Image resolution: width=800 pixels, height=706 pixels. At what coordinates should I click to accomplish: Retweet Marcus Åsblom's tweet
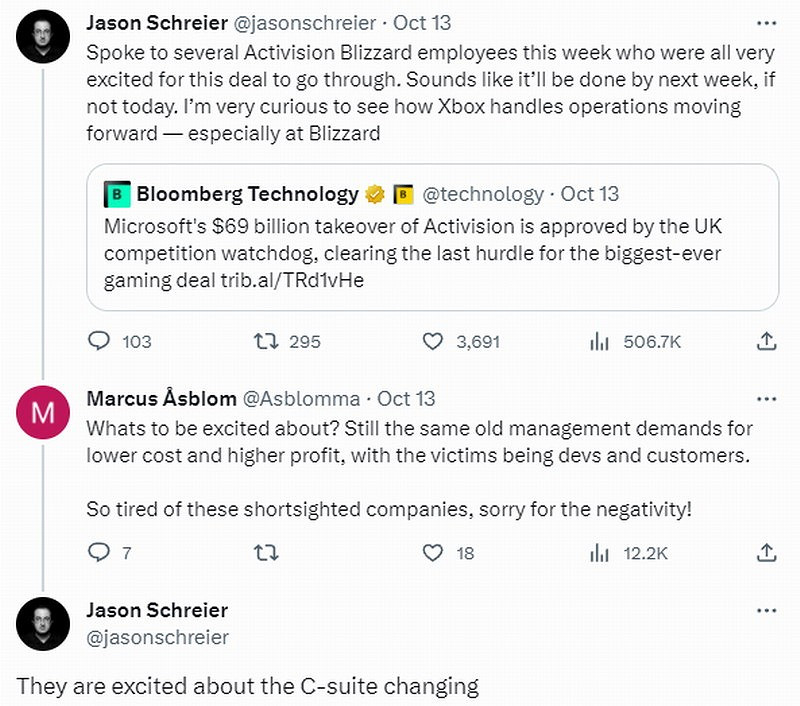click(x=266, y=551)
